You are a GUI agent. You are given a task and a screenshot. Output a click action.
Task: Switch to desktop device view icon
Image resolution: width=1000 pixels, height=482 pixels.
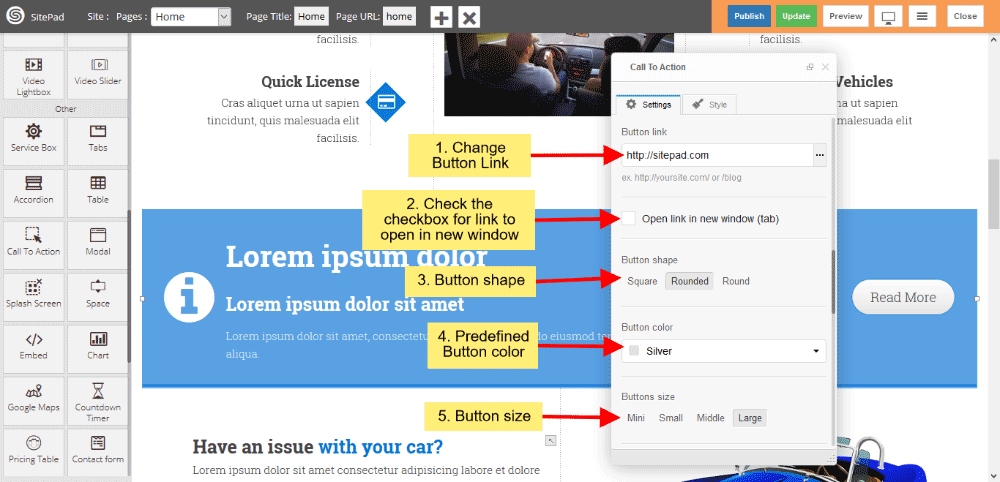click(x=888, y=17)
